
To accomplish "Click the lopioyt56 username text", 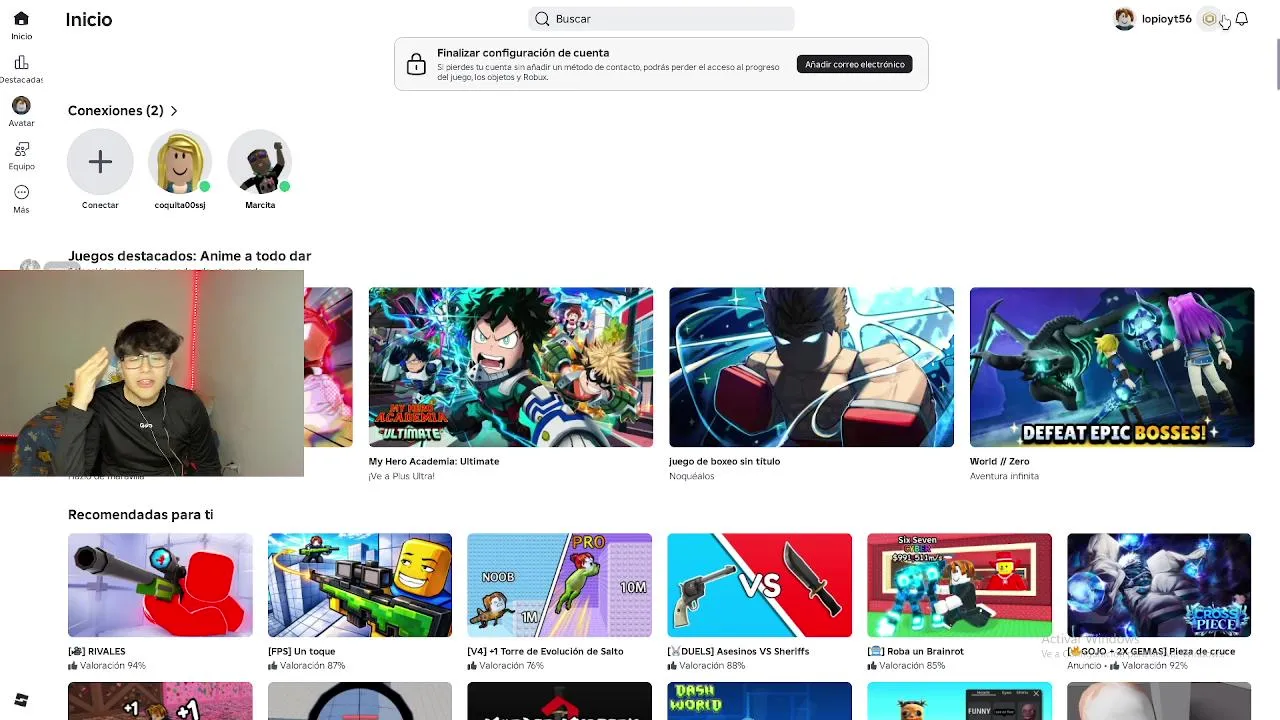I will (1167, 19).
